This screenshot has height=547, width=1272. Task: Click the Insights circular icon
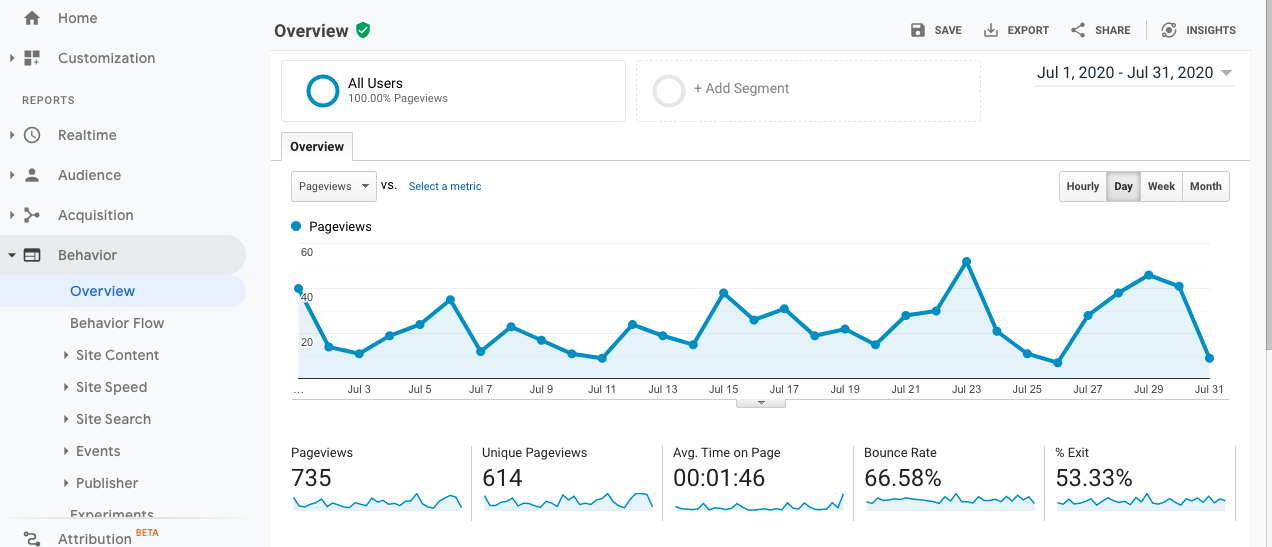1169,30
